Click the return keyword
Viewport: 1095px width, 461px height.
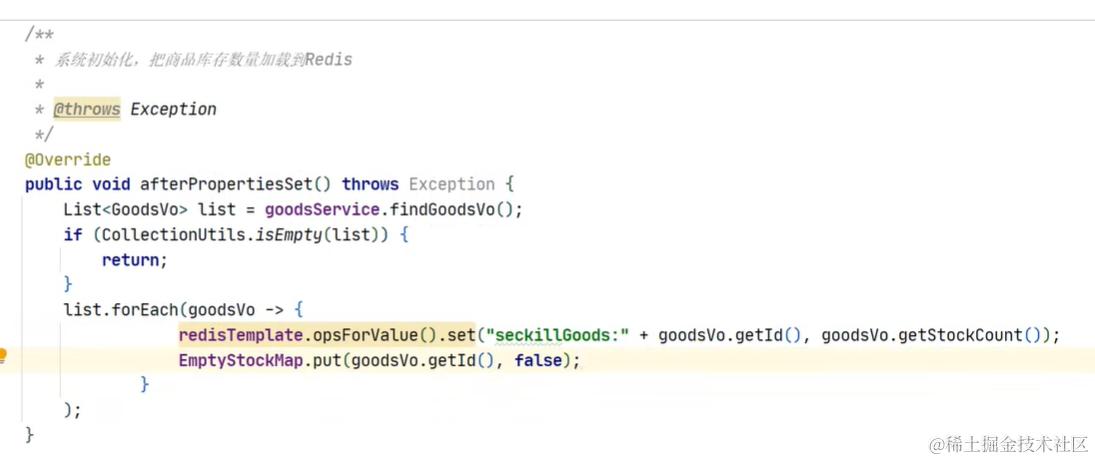(131, 261)
